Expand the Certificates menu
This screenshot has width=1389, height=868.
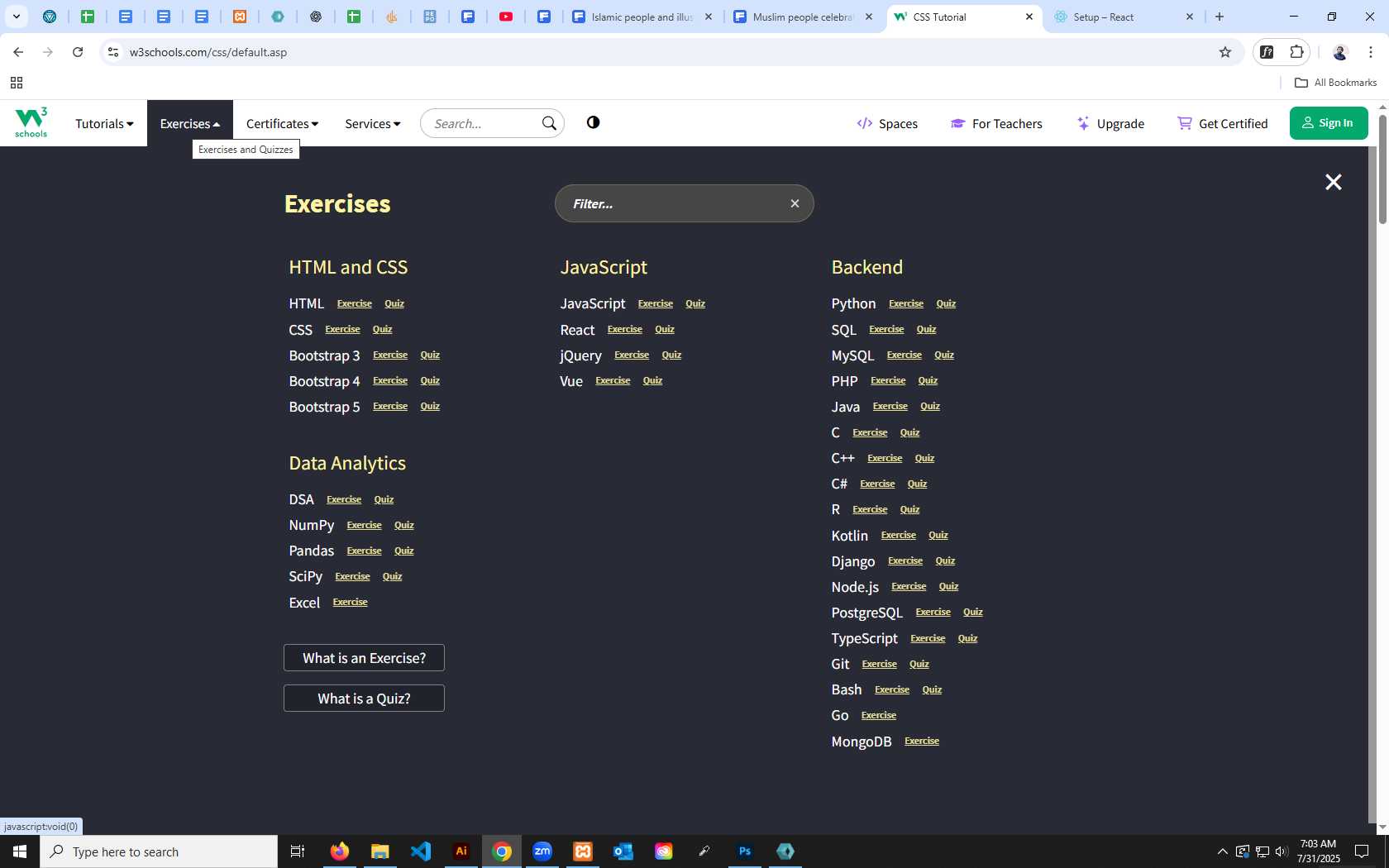tap(282, 123)
